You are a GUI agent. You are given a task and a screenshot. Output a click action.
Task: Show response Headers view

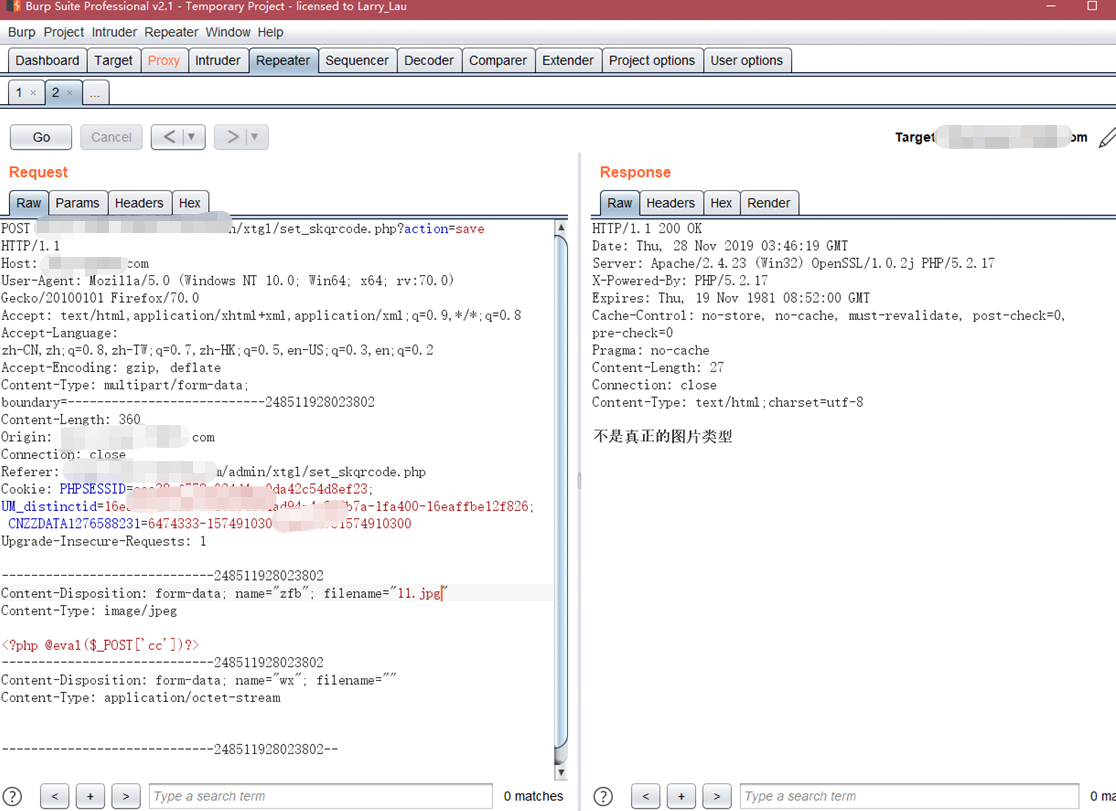click(670, 203)
